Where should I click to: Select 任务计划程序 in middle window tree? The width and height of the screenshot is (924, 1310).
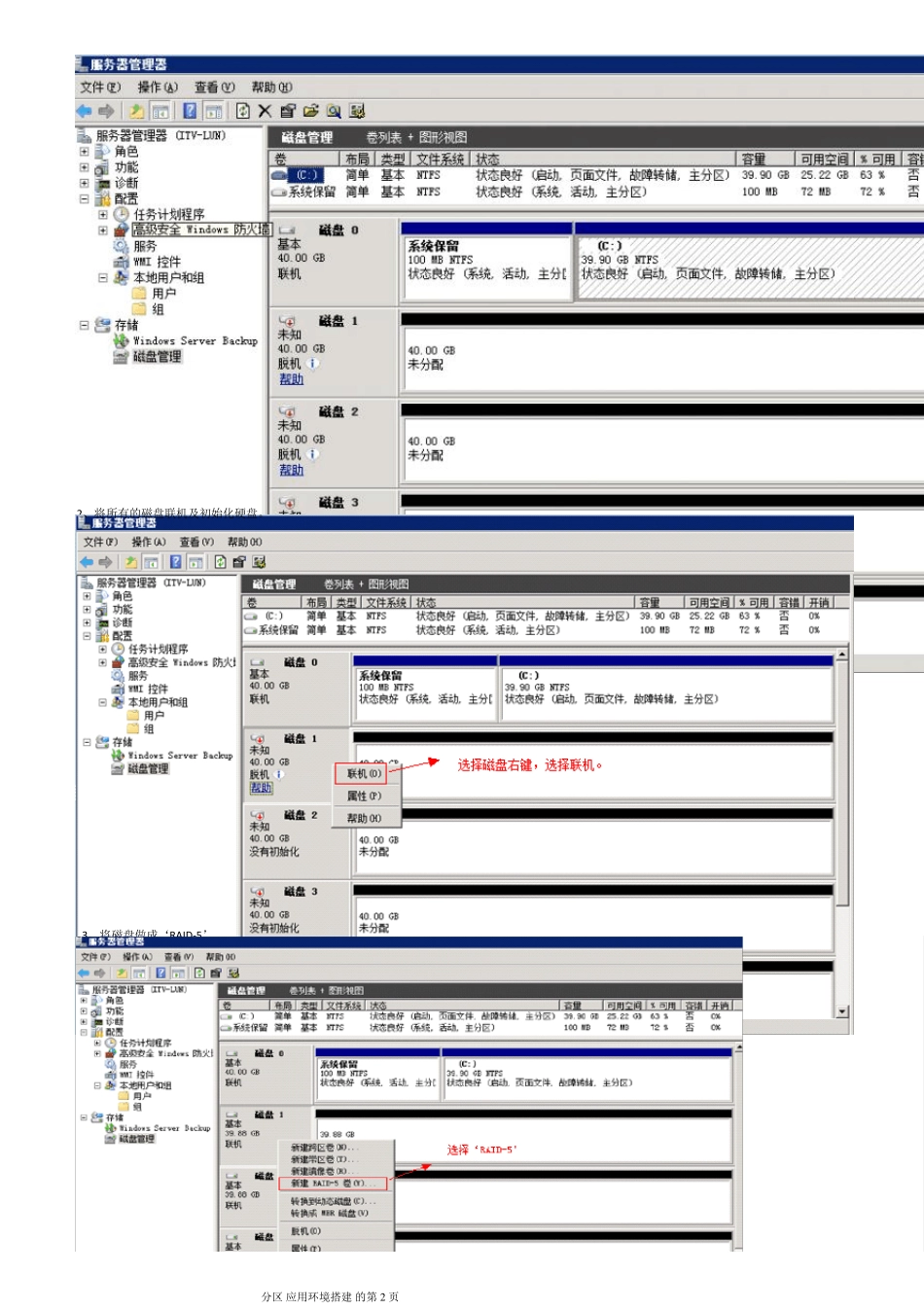(159, 649)
